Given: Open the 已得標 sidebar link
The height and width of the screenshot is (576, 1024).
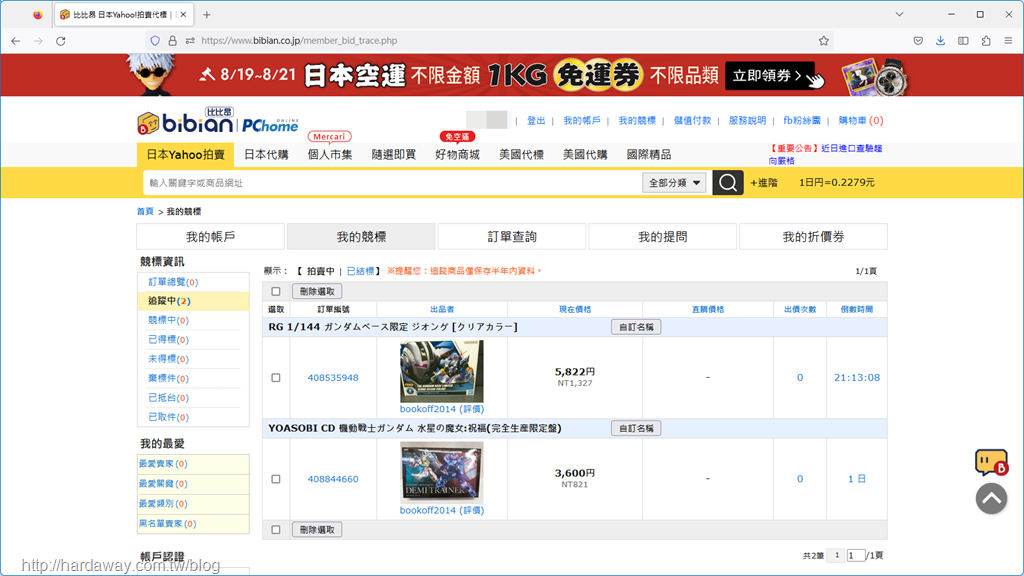Looking at the screenshot, I should (168, 340).
